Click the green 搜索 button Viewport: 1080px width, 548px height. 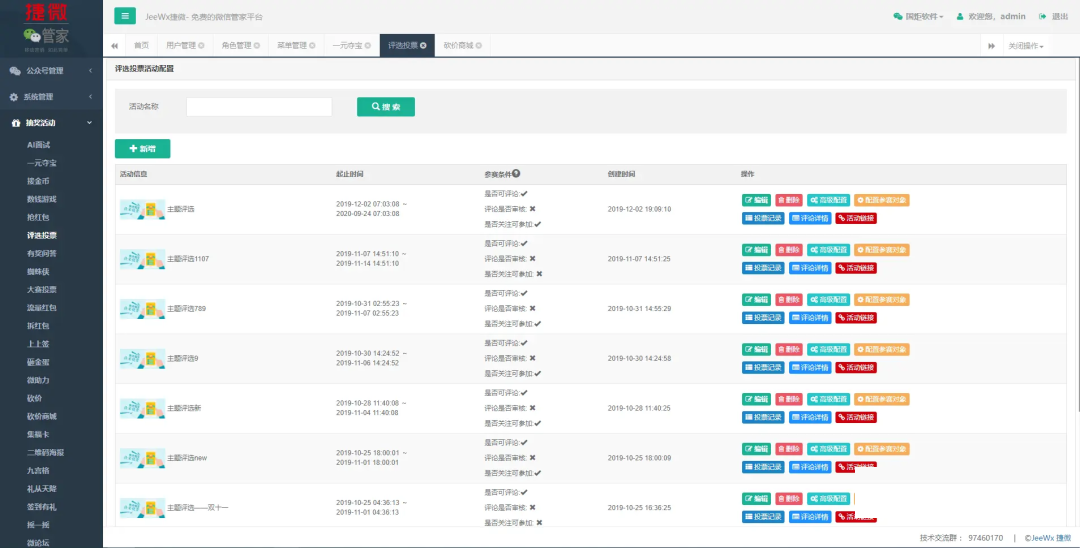(x=385, y=107)
